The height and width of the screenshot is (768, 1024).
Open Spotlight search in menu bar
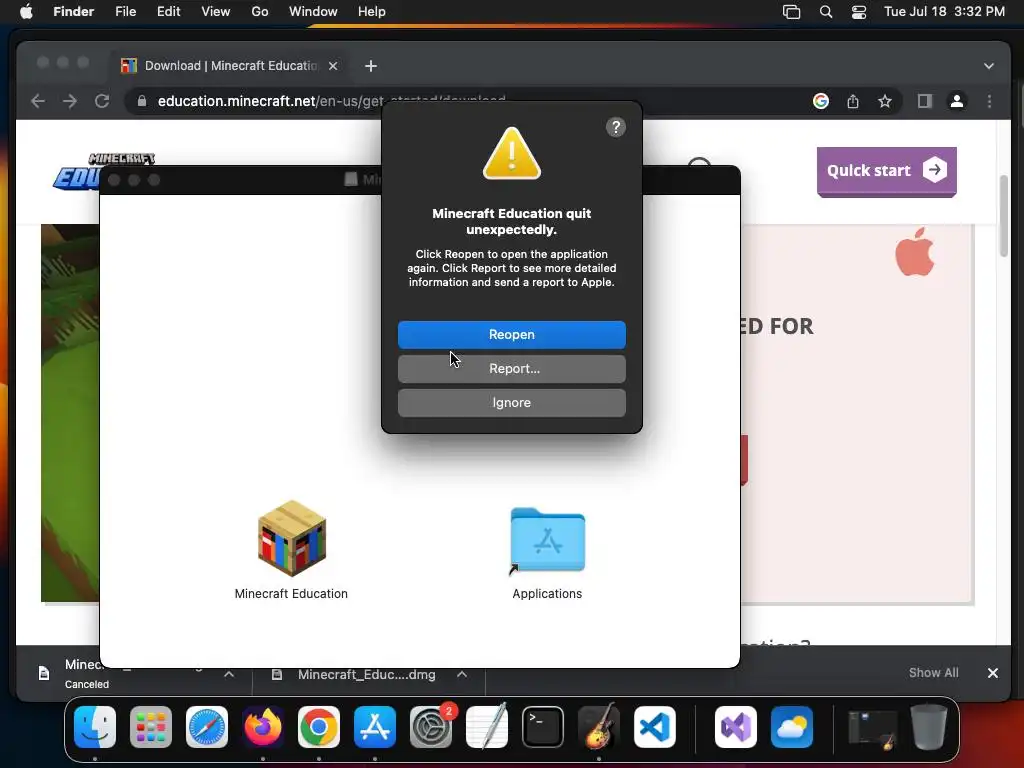pos(825,12)
